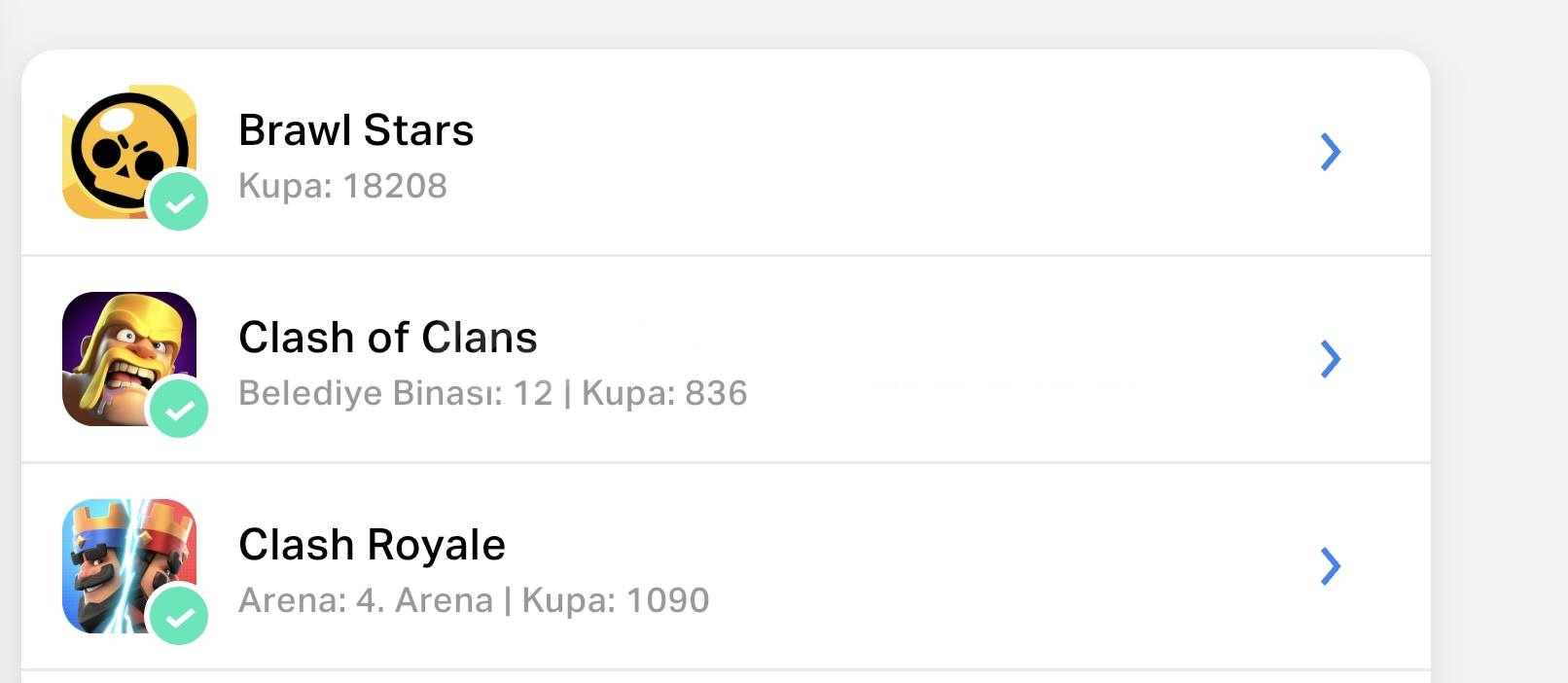Expand Clash of Clans using its blue chevron
The height and width of the screenshot is (683, 1568).
(1331, 359)
